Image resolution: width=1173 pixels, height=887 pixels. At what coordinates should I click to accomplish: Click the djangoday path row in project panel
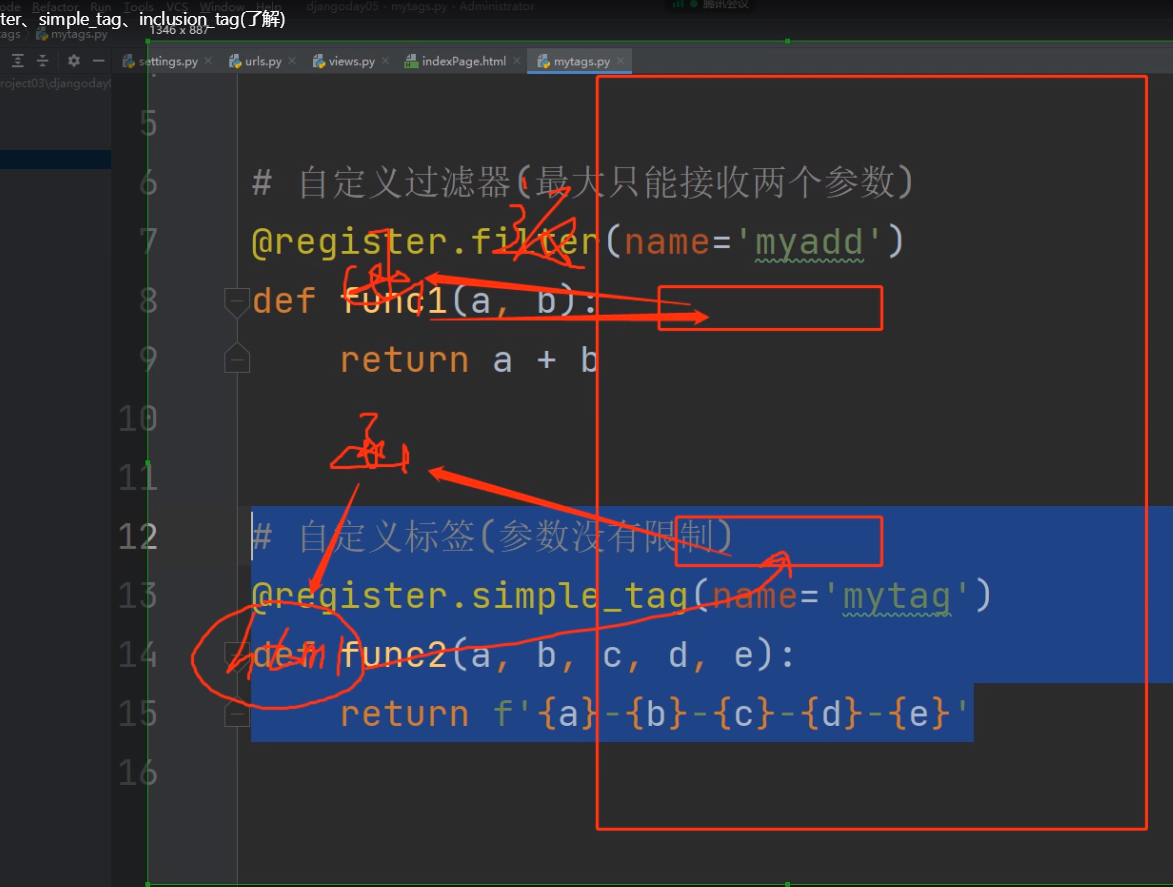point(55,83)
